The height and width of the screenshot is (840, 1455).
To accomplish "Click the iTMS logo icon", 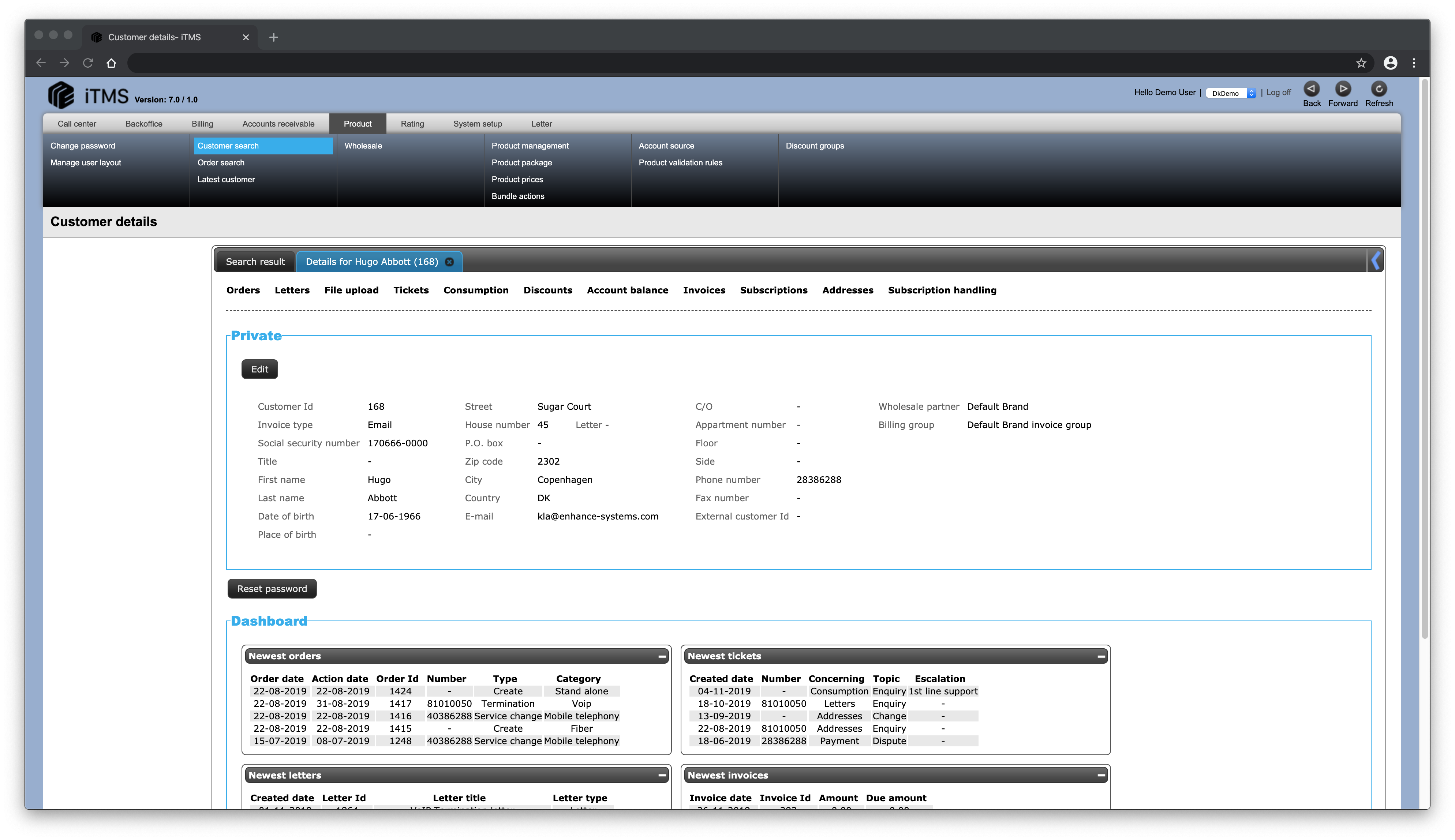I will coord(61,95).
